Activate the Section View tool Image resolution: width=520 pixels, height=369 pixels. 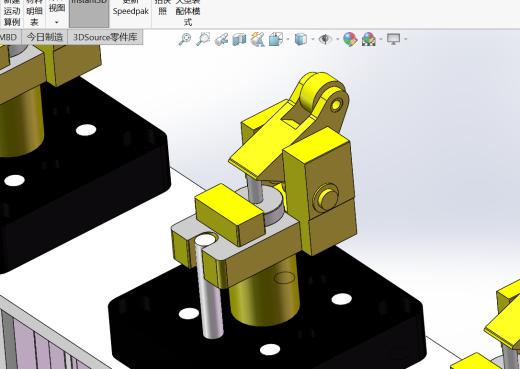tap(239, 39)
